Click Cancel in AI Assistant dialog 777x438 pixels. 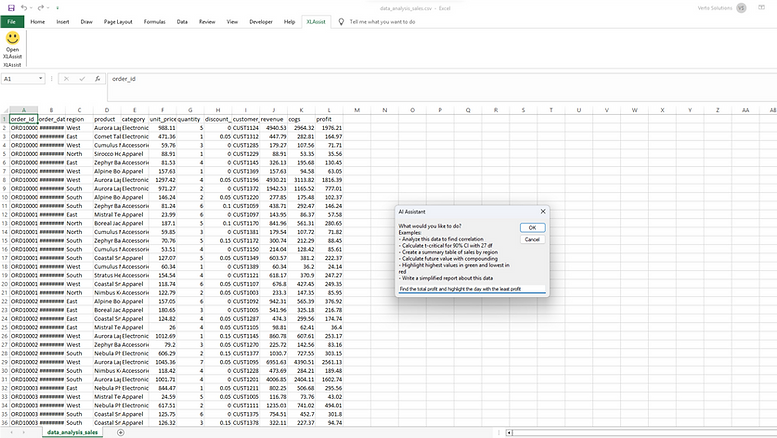pos(532,239)
